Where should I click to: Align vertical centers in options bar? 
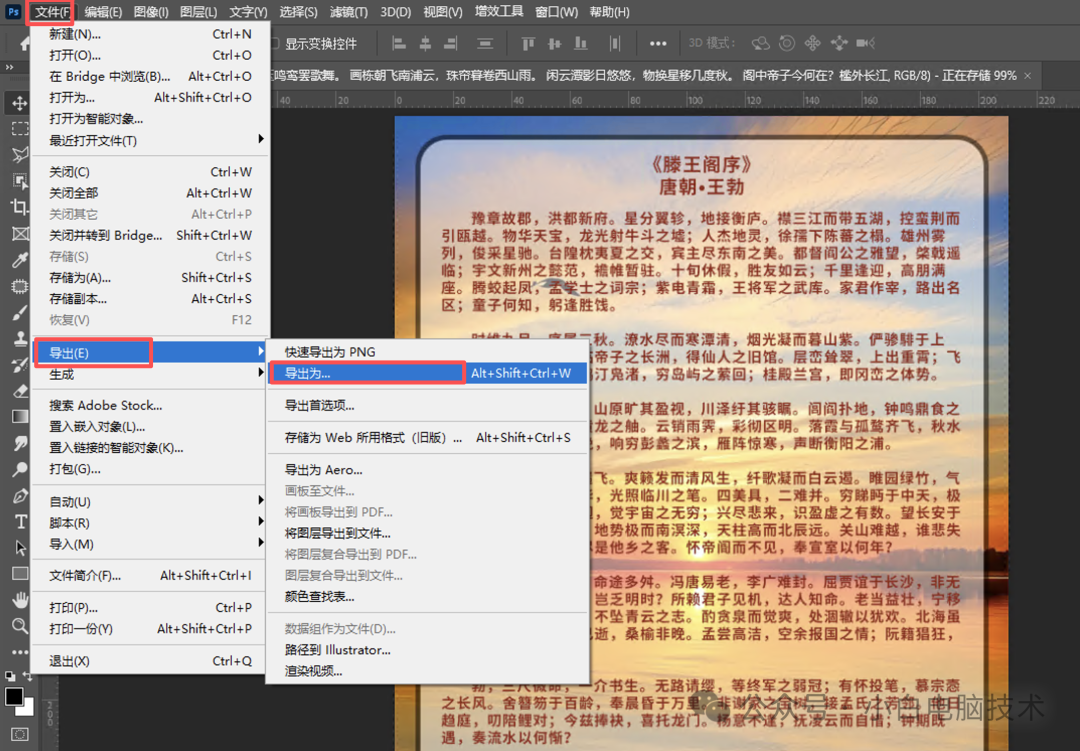[x=554, y=43]
